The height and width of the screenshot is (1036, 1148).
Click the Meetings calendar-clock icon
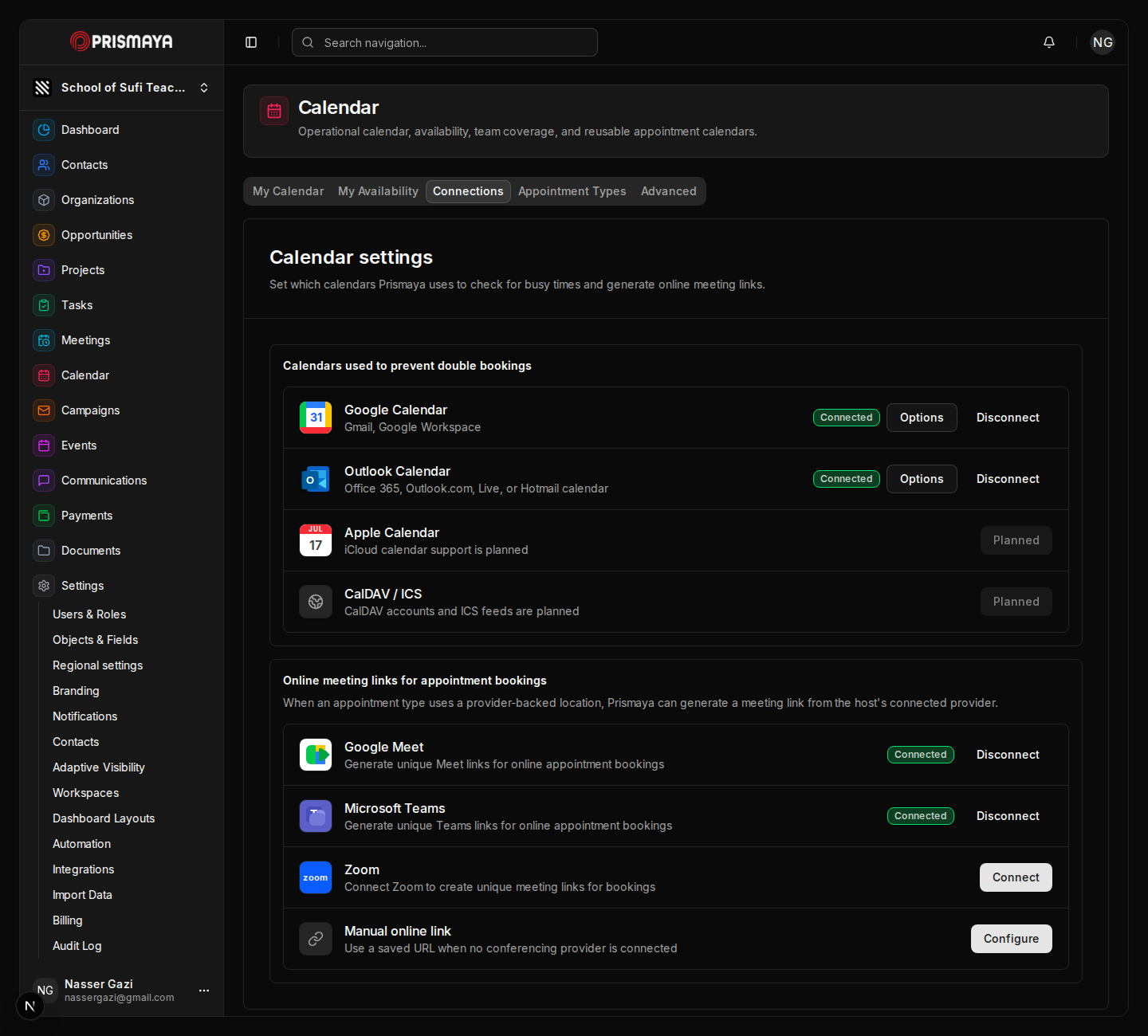[x=44, y=340]
